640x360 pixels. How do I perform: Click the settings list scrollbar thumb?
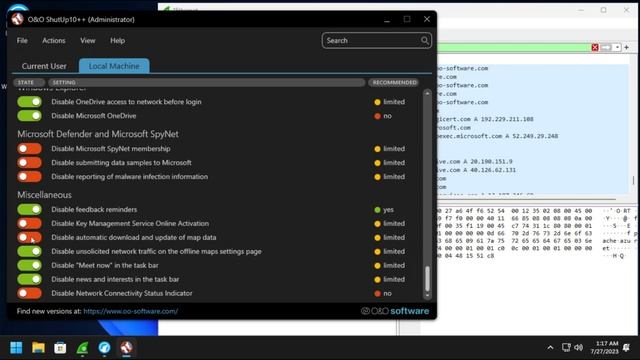click(427, 278)
